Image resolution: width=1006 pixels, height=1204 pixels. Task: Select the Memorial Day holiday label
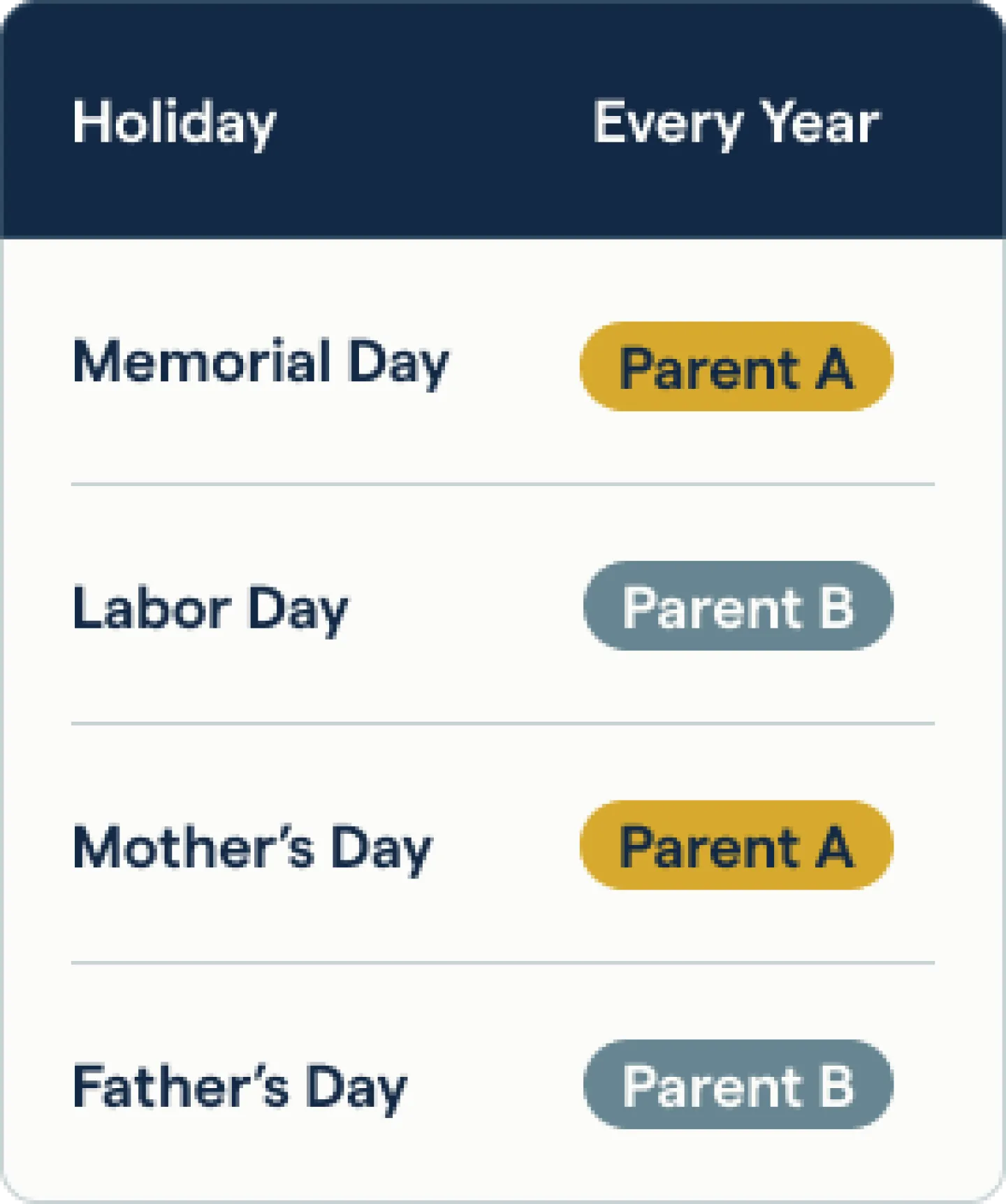(261, 363)
